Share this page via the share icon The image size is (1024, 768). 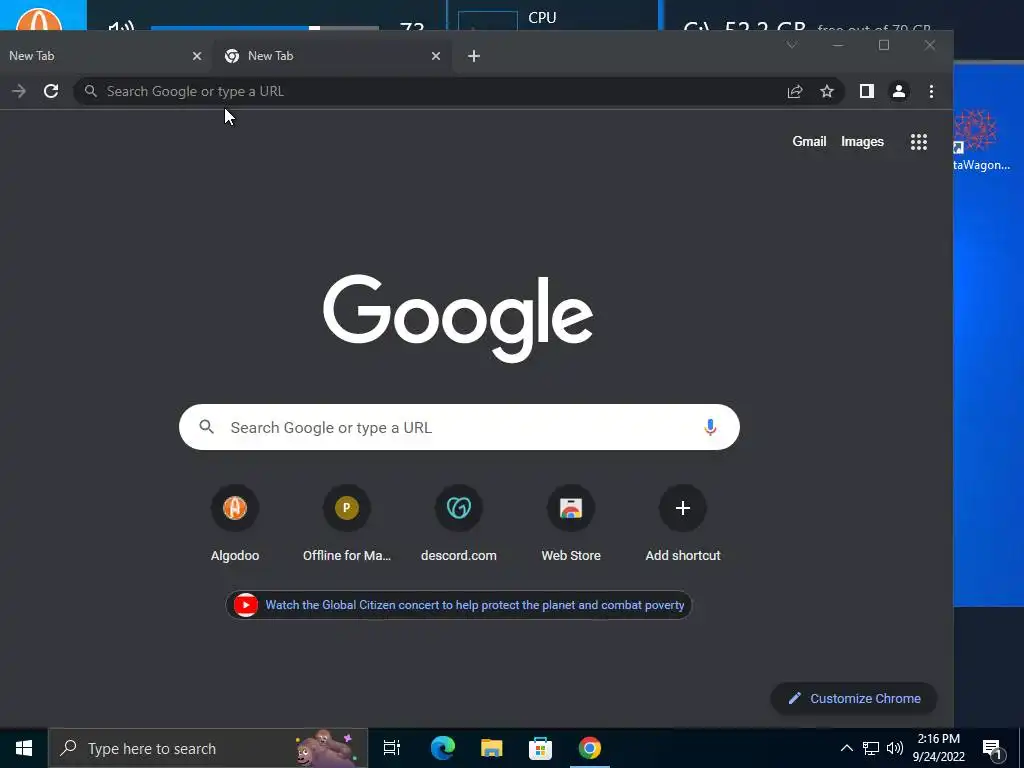coord(795,91)
